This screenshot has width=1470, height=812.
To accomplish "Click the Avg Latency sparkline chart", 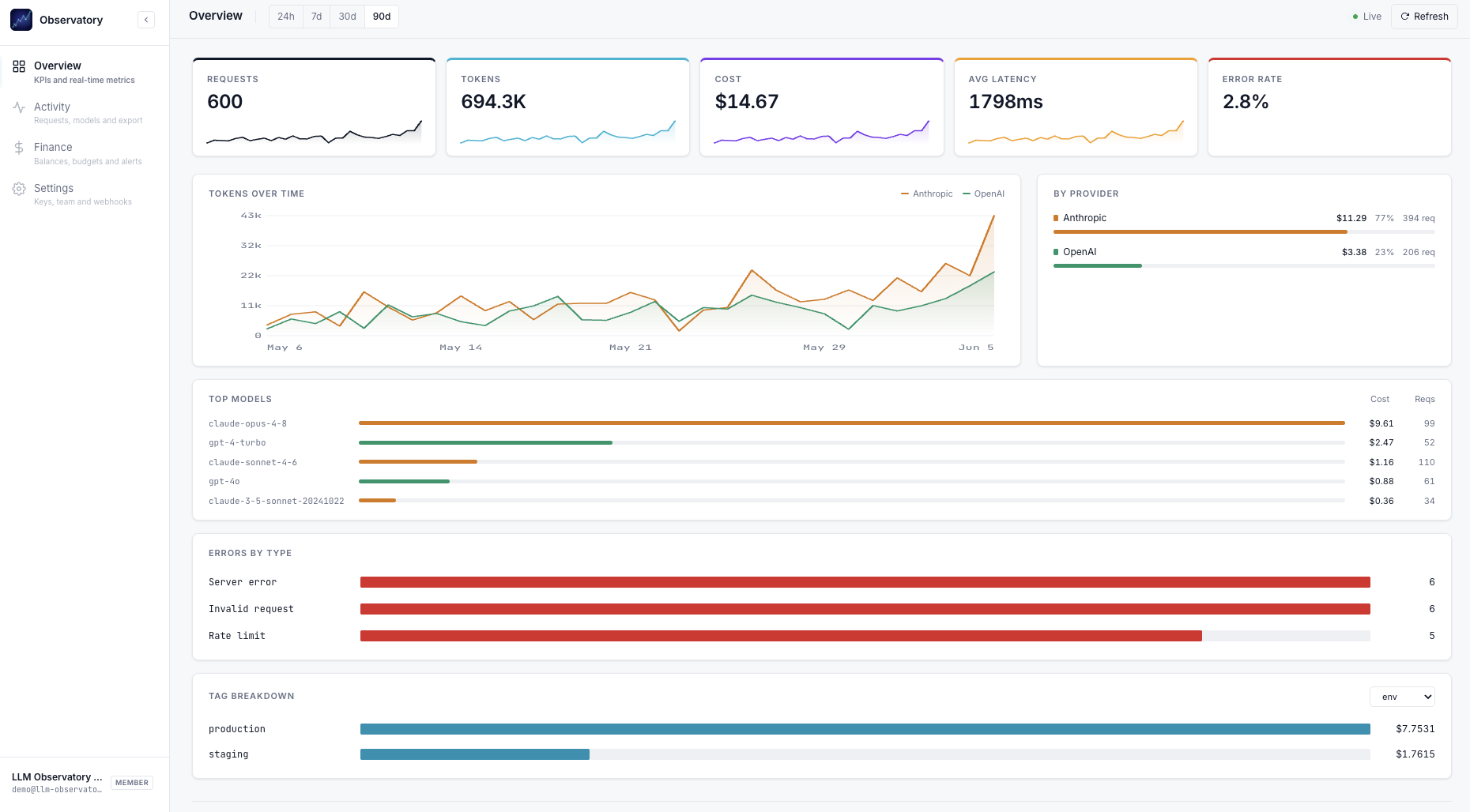I will [1076, 132].
